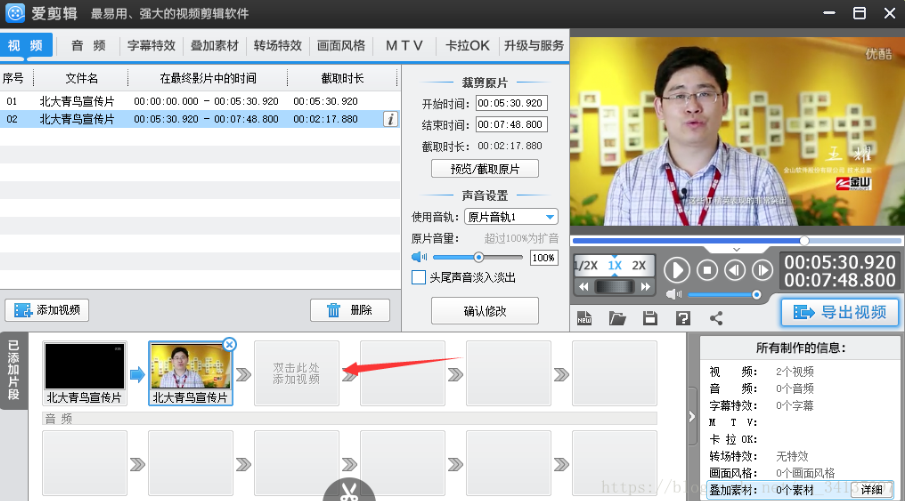The width and height of the screenshot is (907, 501).
Task: Click the fast-forward double-arrow icon
Action: [x=645, y=286]
